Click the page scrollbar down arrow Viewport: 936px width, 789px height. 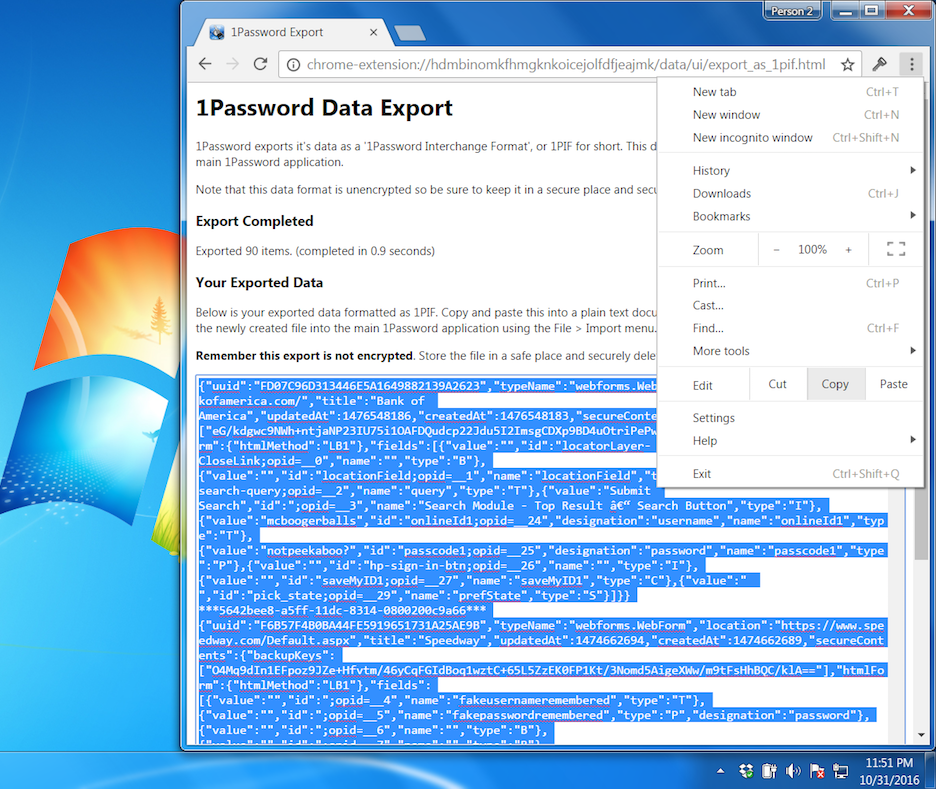922,735
